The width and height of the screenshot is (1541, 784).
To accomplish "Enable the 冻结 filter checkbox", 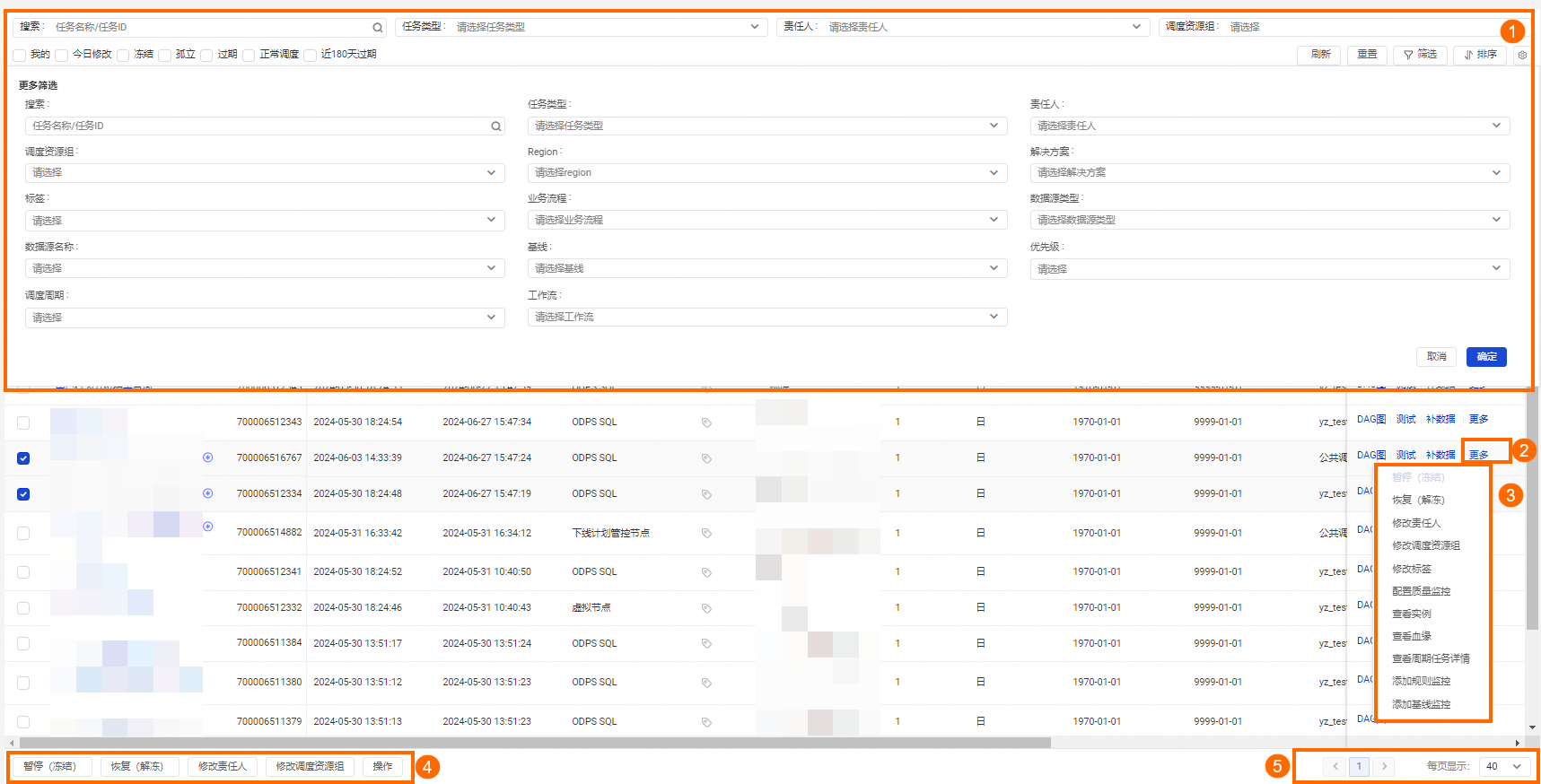I will pos(123,56).
